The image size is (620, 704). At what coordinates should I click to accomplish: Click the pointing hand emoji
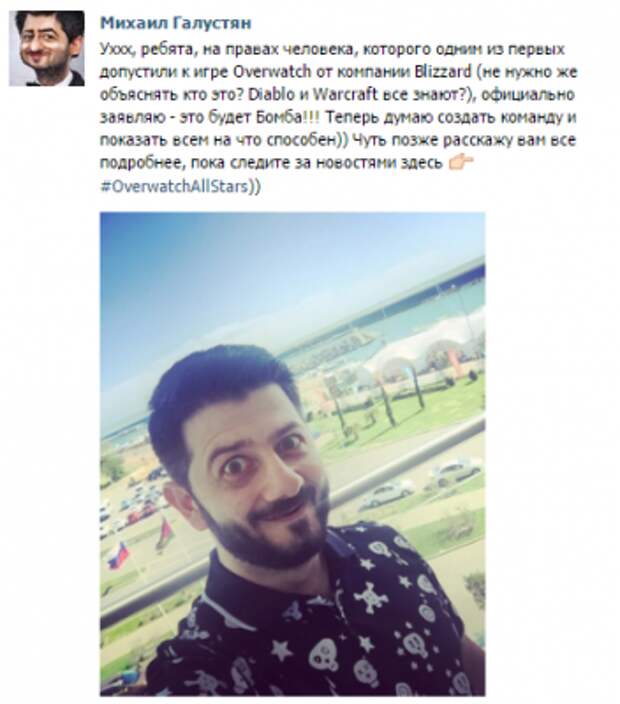click(x=461, y=162)
